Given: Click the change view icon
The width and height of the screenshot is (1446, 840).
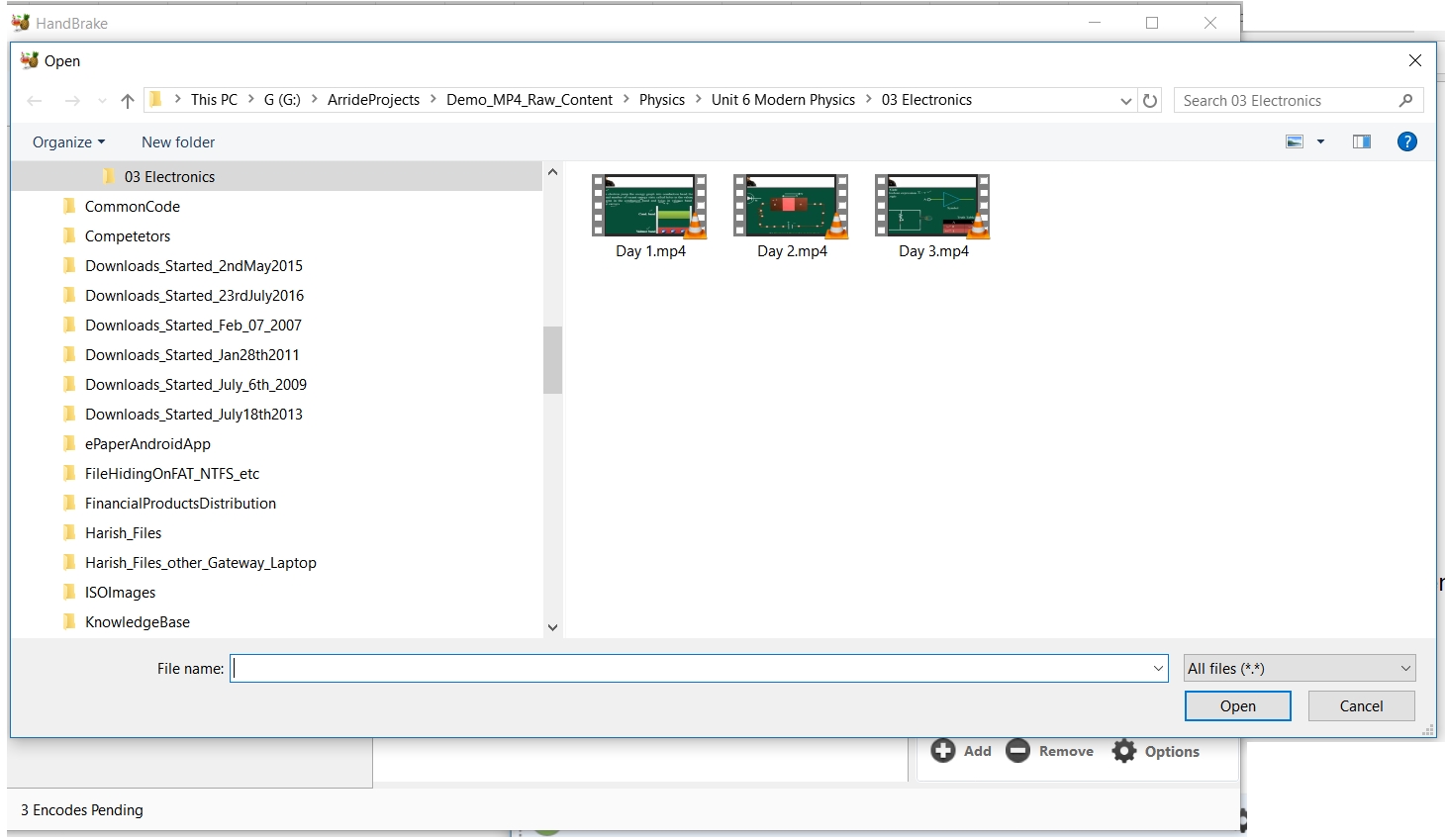Looking at the screenshot, I should (1295, 141).
